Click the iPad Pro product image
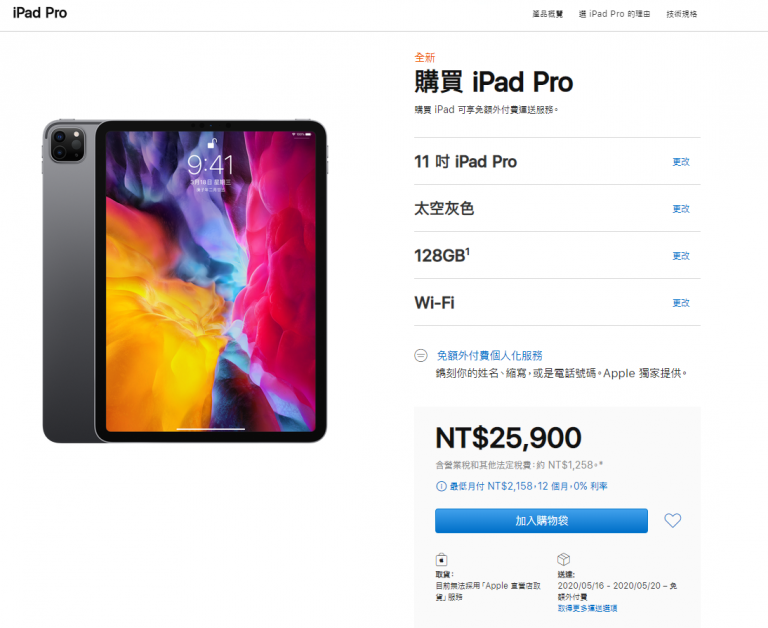The height and width of the screenshot is (628, 768). [x=185, y=281]
